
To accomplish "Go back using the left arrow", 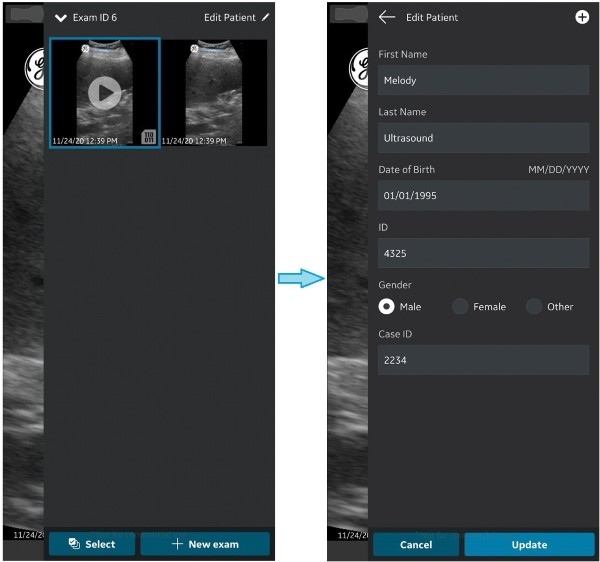I will (x=387, y=18).
